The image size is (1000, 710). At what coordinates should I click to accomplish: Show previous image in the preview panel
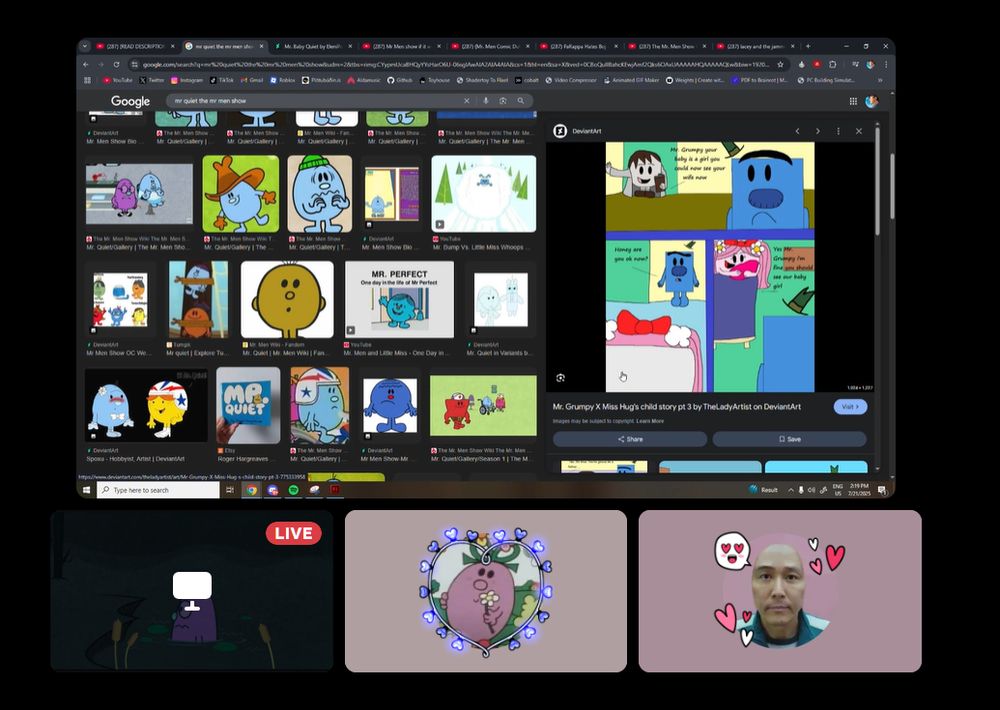coord(797,131)
